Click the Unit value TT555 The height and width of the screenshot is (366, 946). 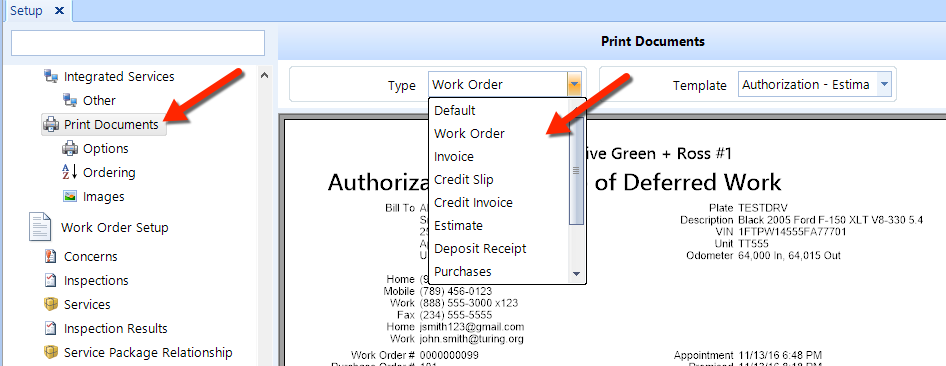755,244
